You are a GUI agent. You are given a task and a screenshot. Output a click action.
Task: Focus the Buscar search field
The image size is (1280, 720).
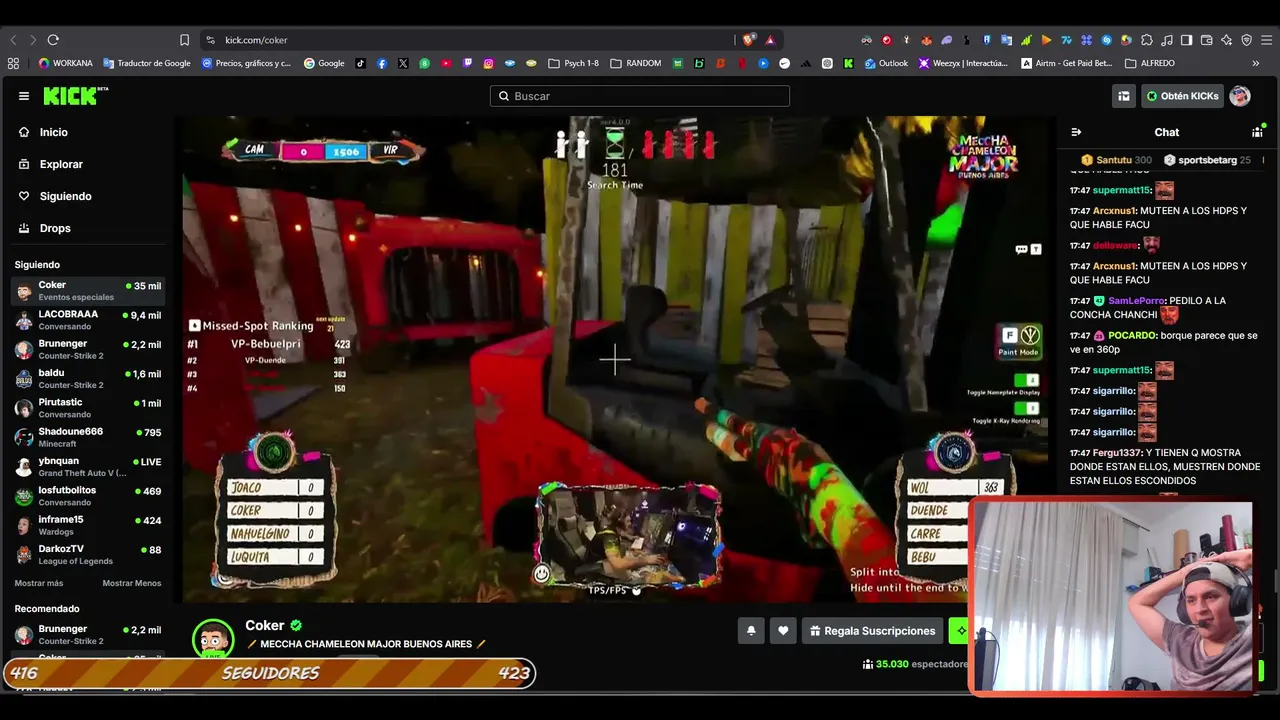pyautogui.click(x=640, y=96)
